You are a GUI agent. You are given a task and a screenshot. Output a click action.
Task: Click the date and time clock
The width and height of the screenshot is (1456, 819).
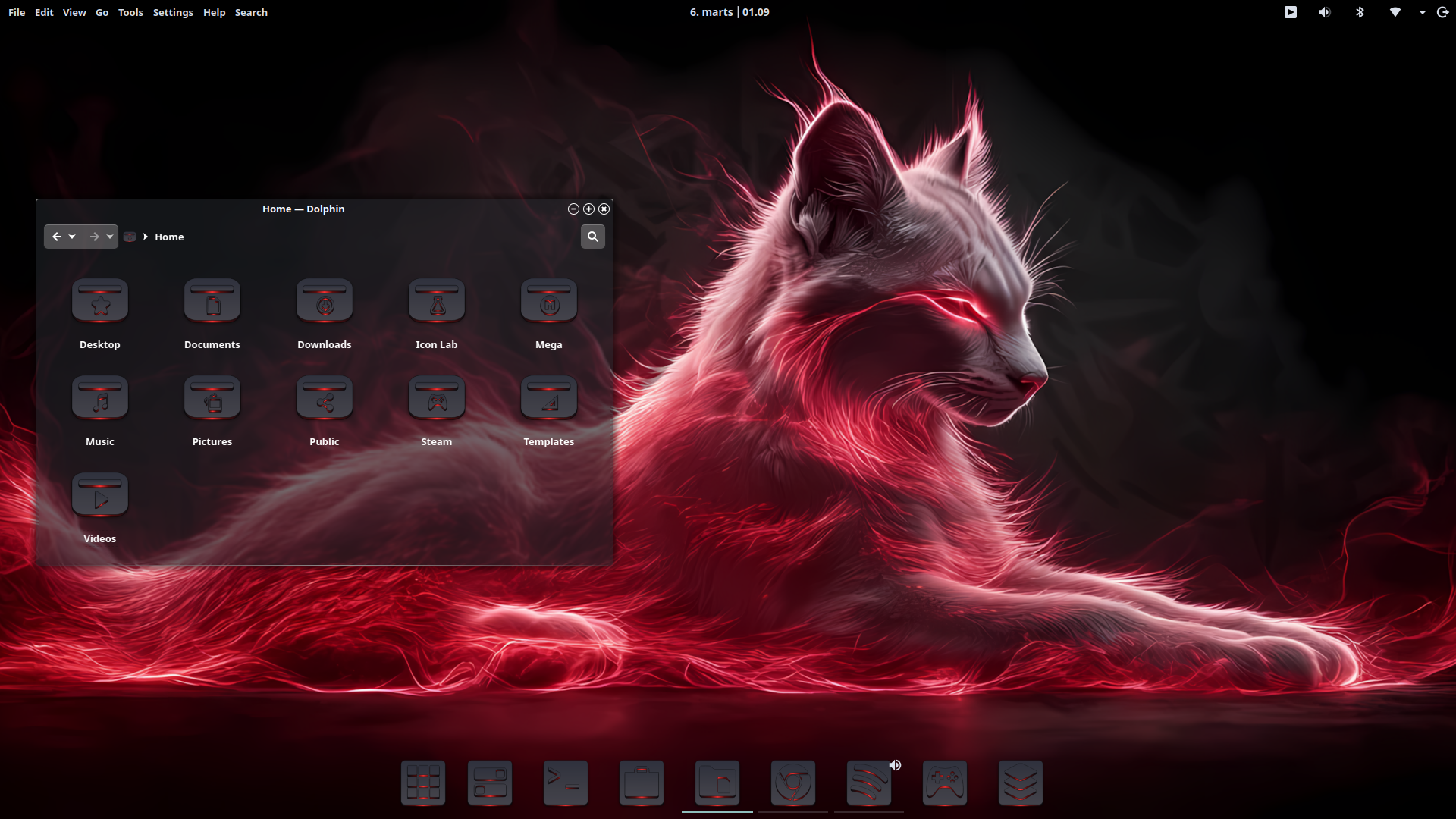coord(729,12)
